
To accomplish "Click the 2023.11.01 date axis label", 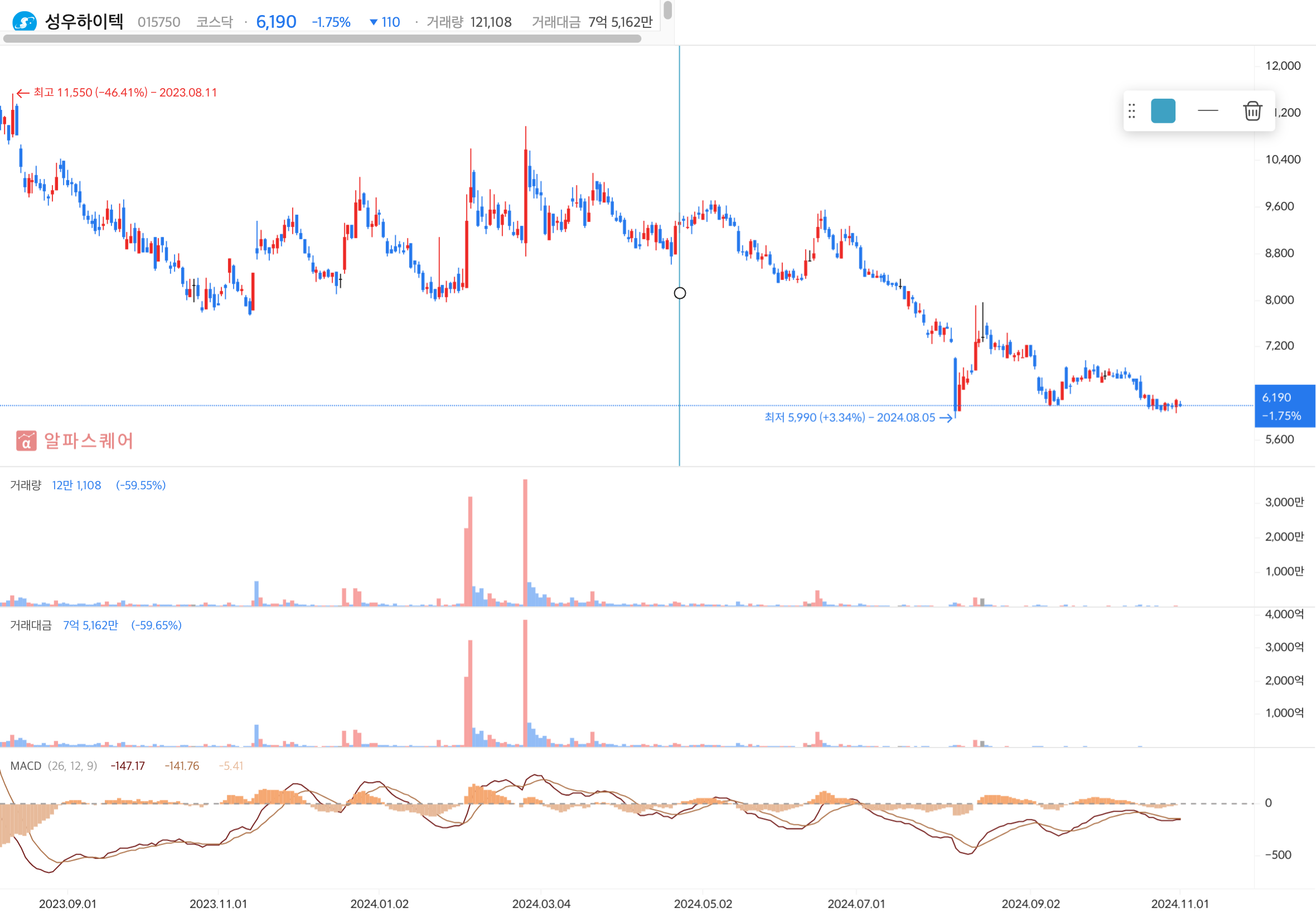I will (219, 904).
